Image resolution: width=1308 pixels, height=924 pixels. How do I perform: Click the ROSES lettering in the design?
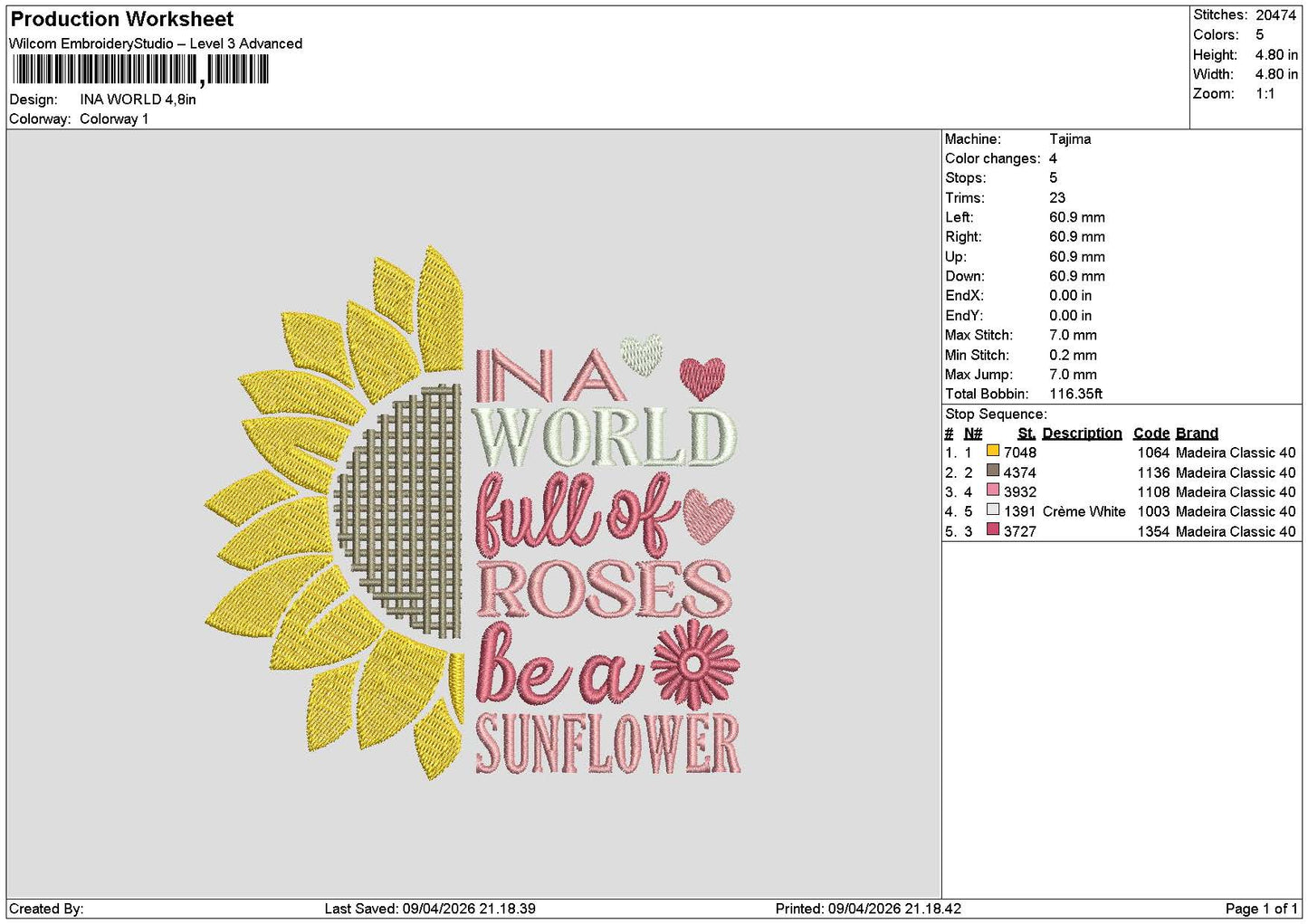tap(604, 588)
